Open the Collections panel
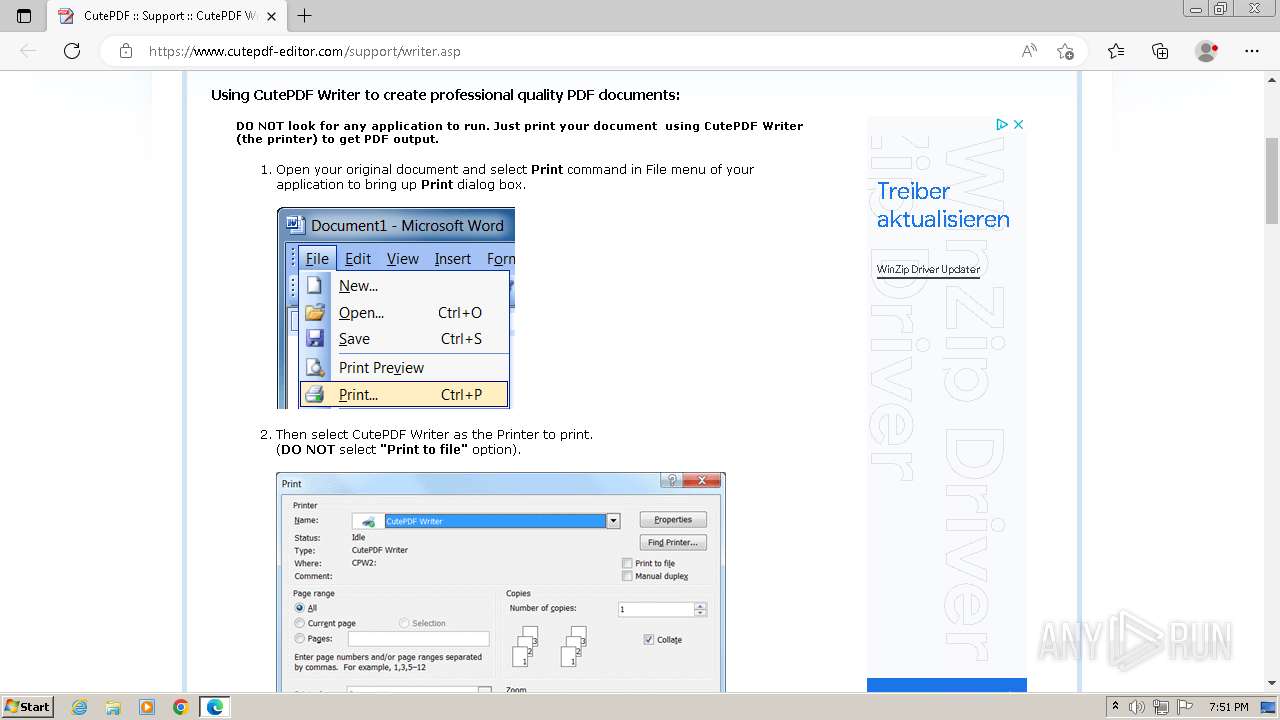The height and width of the screenshot is (720, 1280). click(x=1160, y=51)
